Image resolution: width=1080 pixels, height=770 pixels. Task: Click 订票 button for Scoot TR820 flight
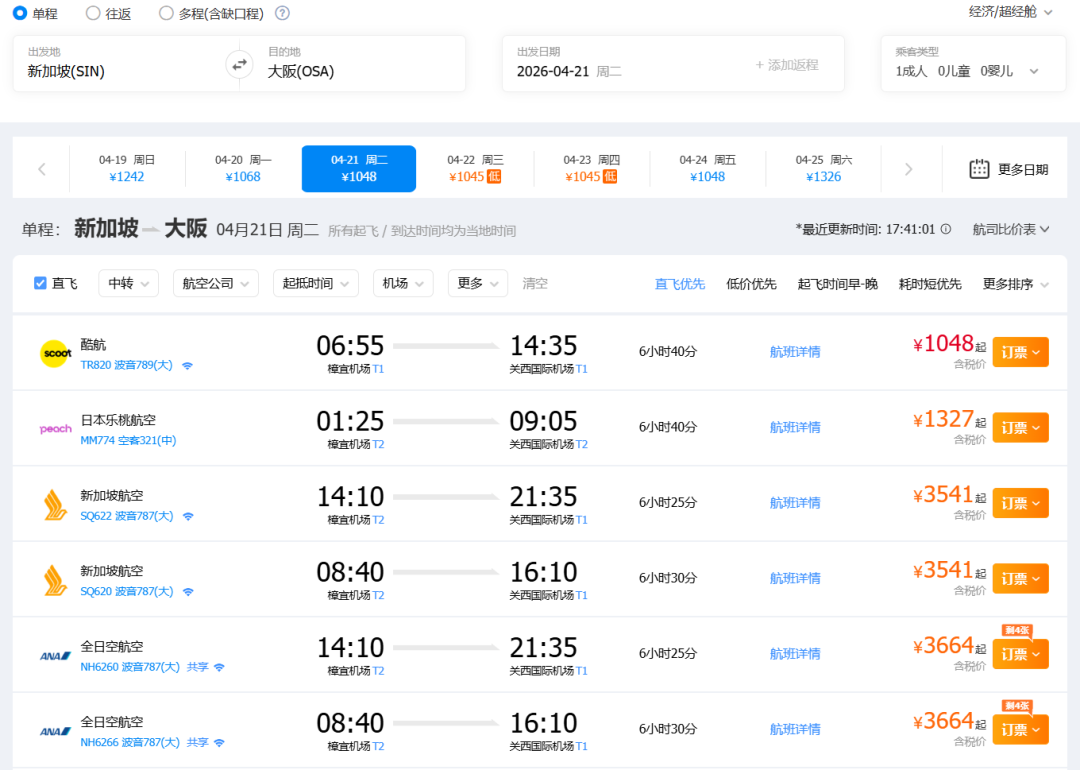[1020, 352]
